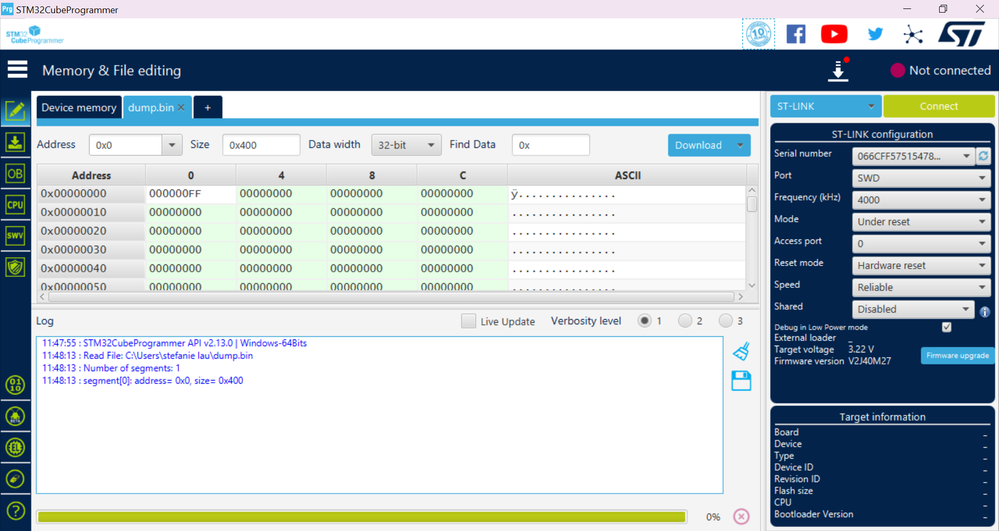
Task: Open the beta bug sidebar icon
Action: (x=15, y=416)
